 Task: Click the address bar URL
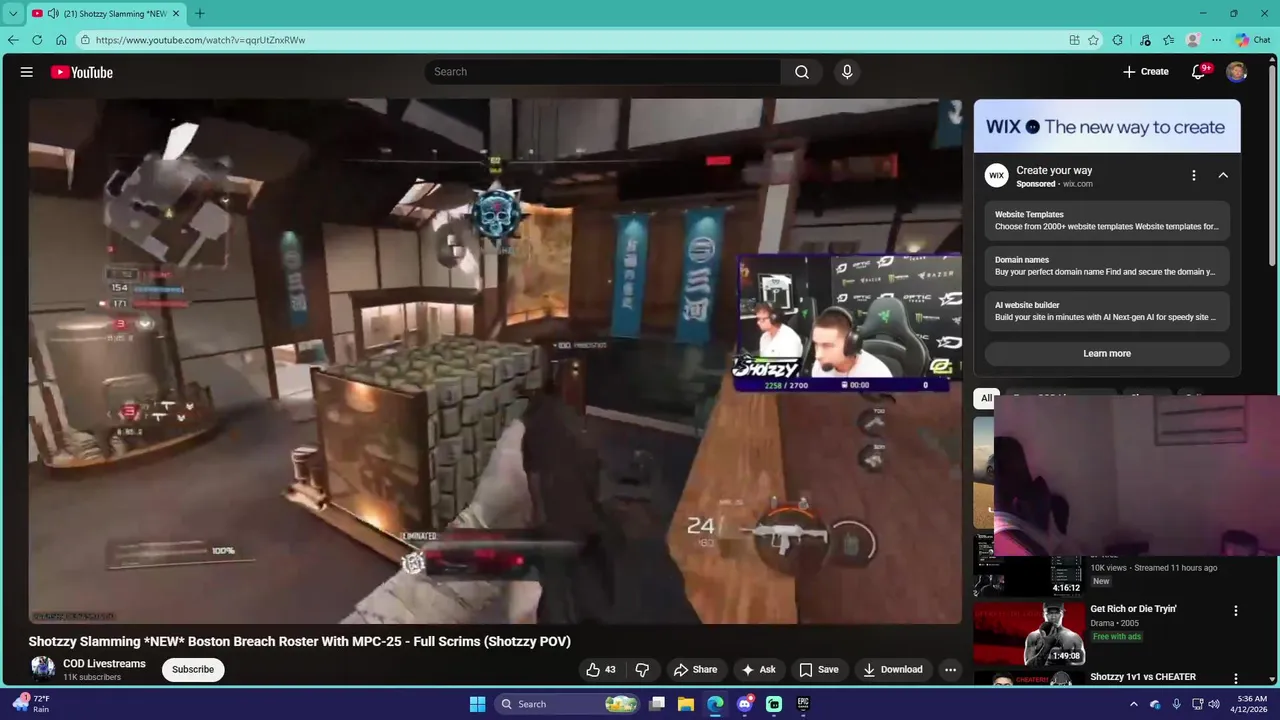tap(200, 40)
